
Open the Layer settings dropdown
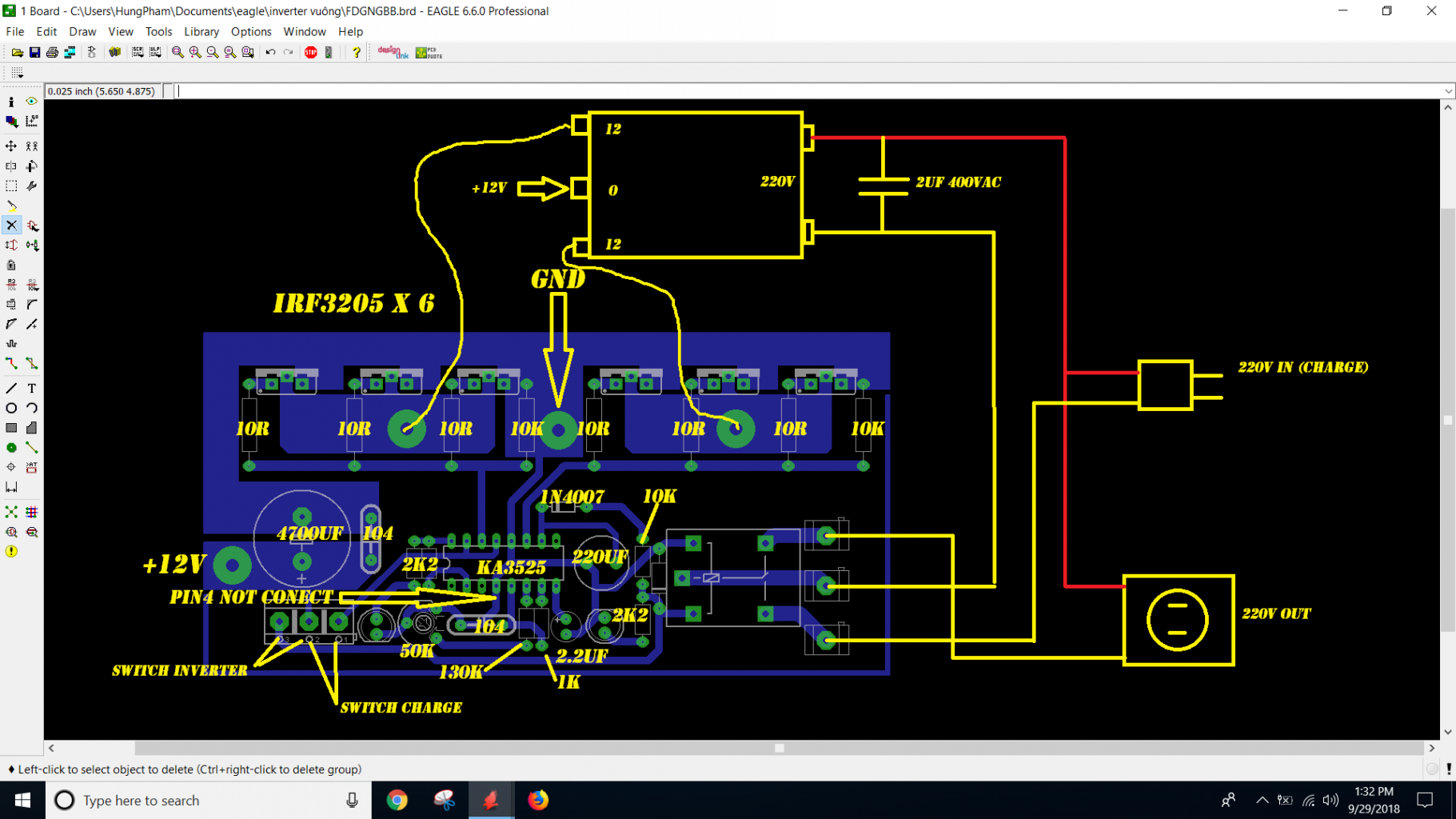point(11,122)
